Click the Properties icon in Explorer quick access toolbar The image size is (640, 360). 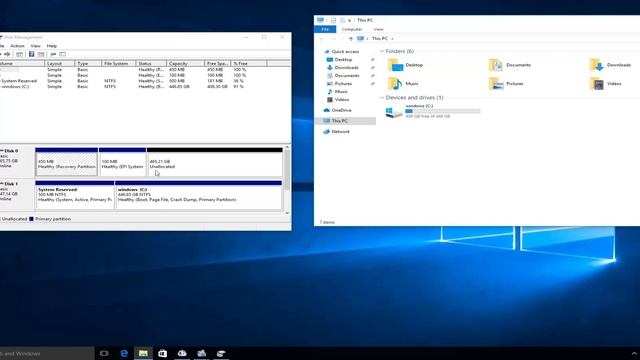(x=333, y=20)
